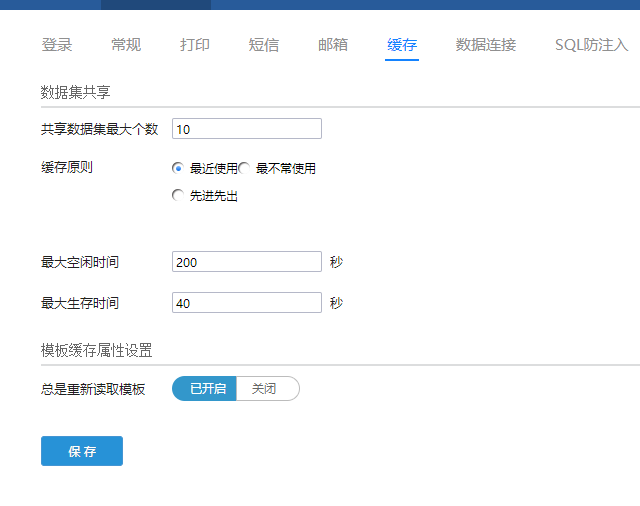
Task: Click the 最大空闲时间 label
Action: pos(80,262)
